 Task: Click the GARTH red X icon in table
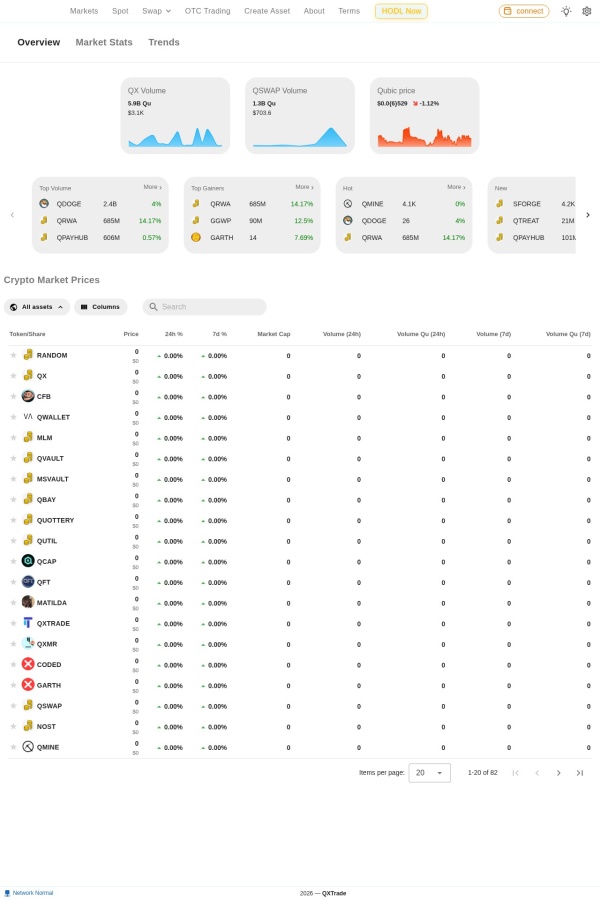click(28, 685)
